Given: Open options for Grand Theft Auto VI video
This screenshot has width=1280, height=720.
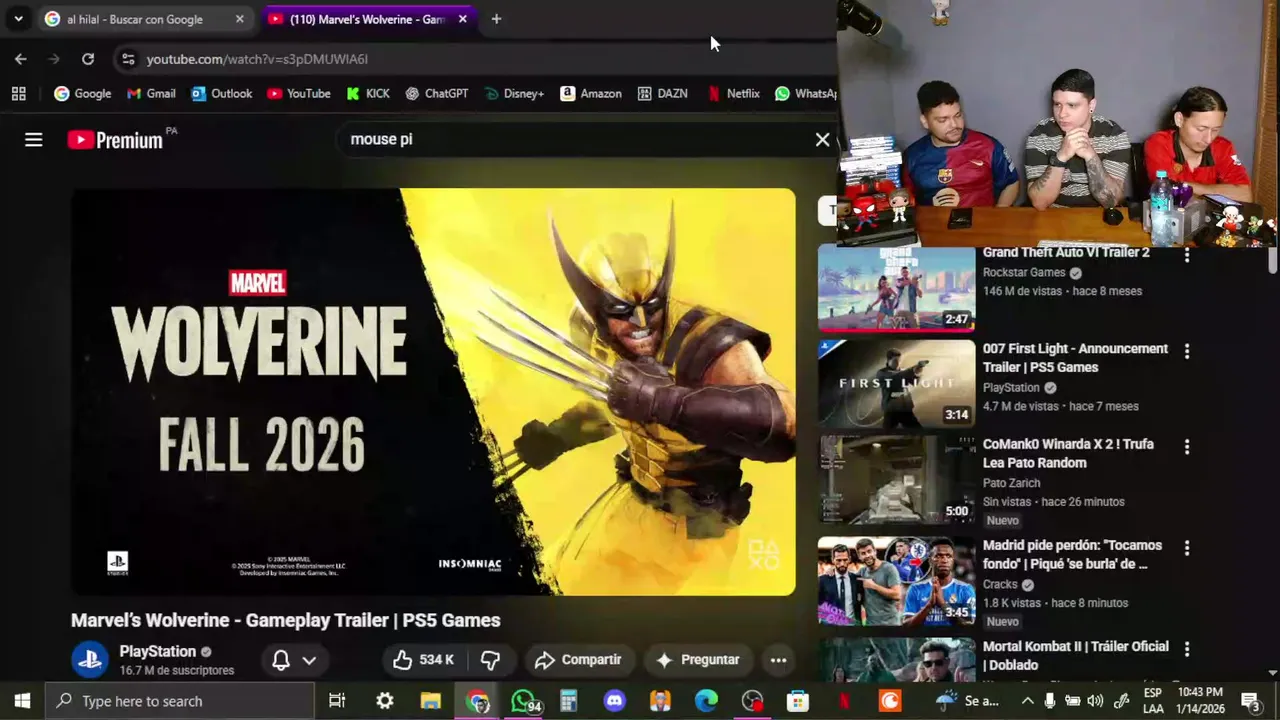Looking at the screenshot, I should (1187, 255).
